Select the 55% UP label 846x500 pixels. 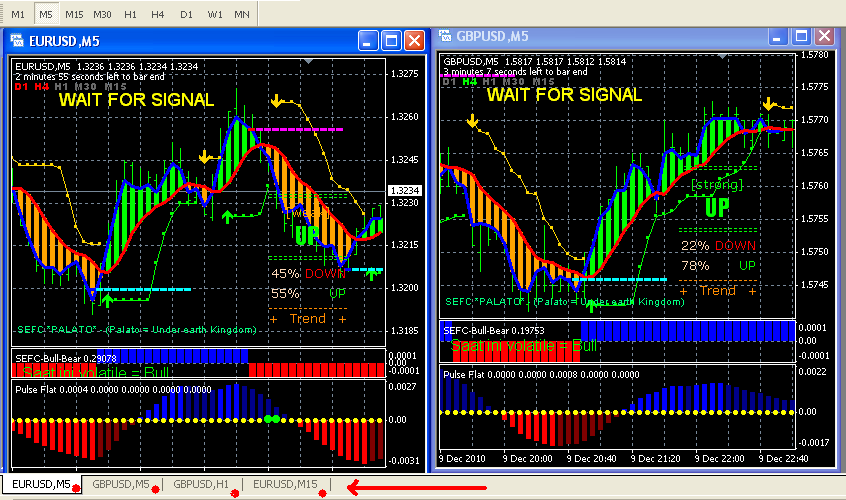[x=308, y=293]
